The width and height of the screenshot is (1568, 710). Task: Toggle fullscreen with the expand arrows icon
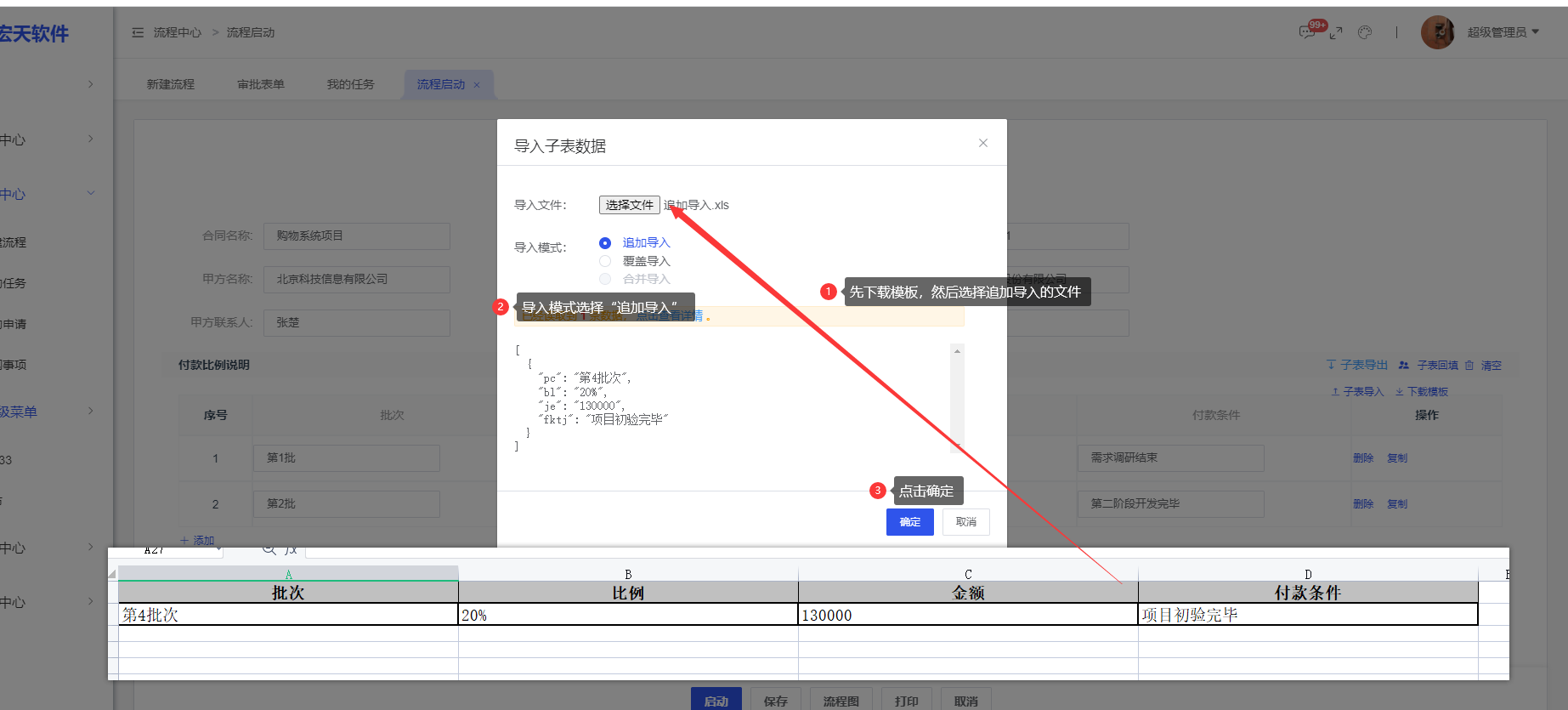coord(1336,32)
